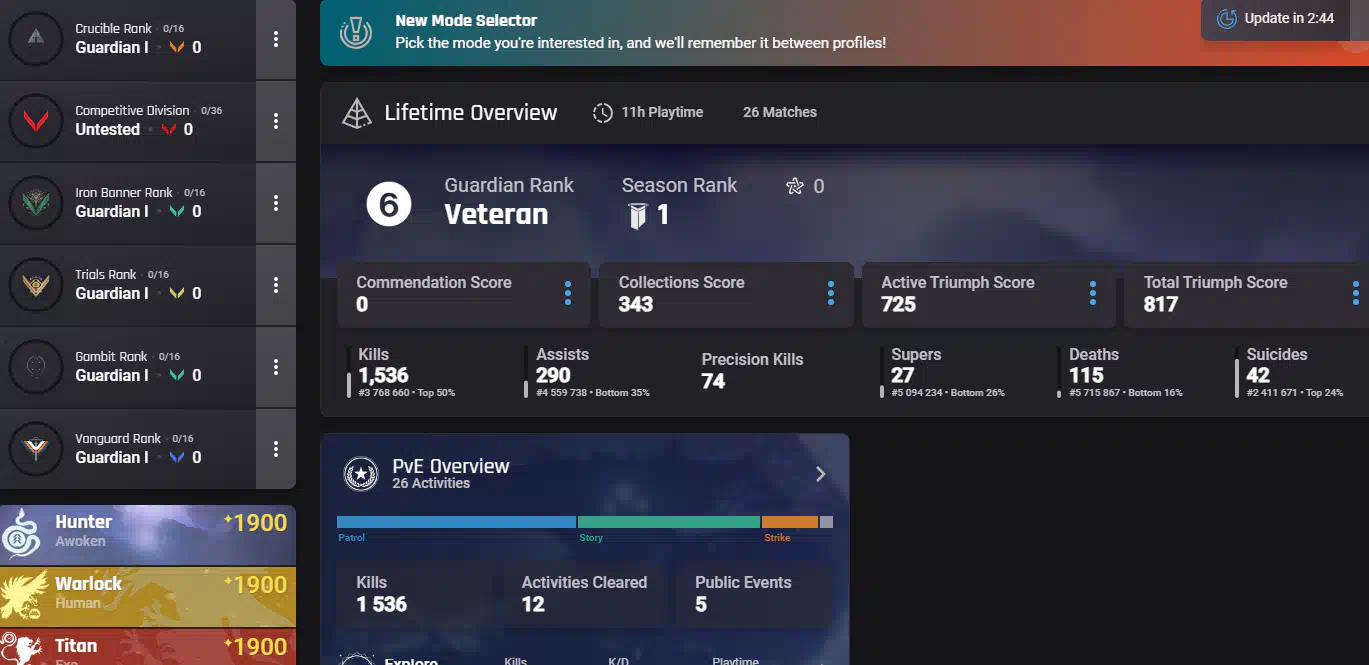Click the Iron Banner Rank emblem icon

click(36, 203)
